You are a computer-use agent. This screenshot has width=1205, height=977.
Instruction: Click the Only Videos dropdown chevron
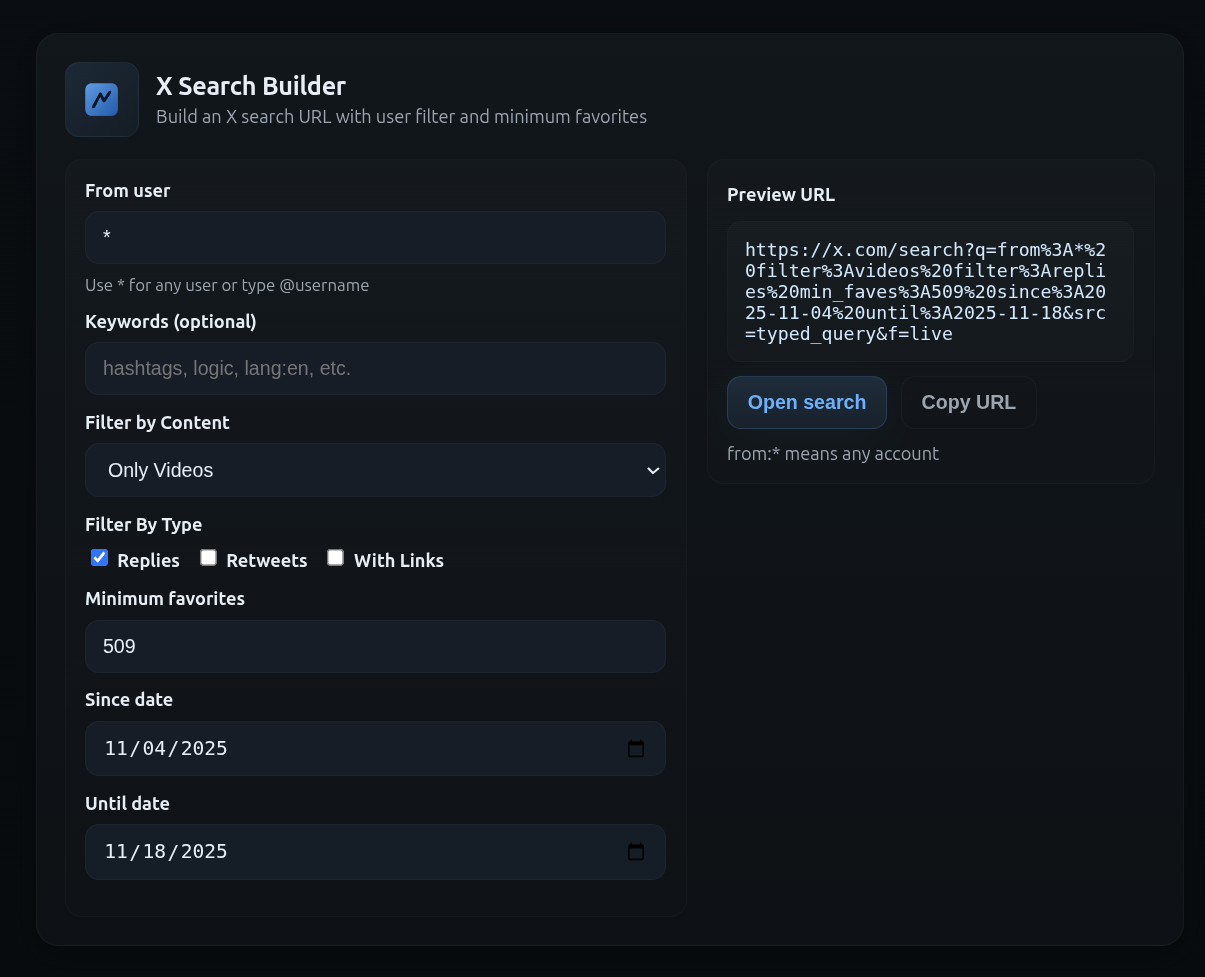tap(652, 470)
